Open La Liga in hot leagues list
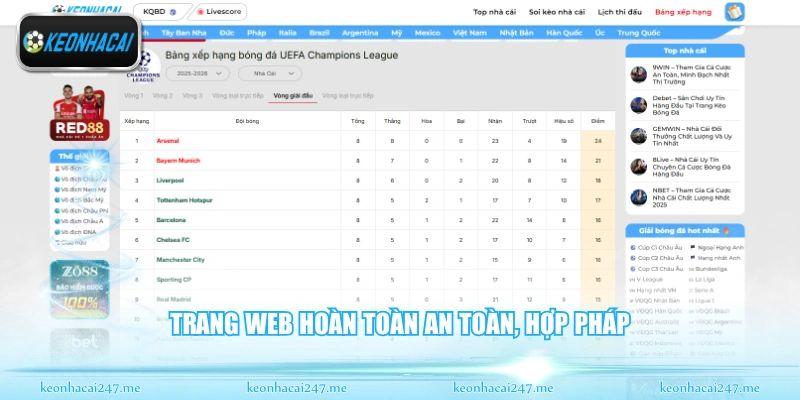This screenshot has height=400, width=800. point(702,280)
